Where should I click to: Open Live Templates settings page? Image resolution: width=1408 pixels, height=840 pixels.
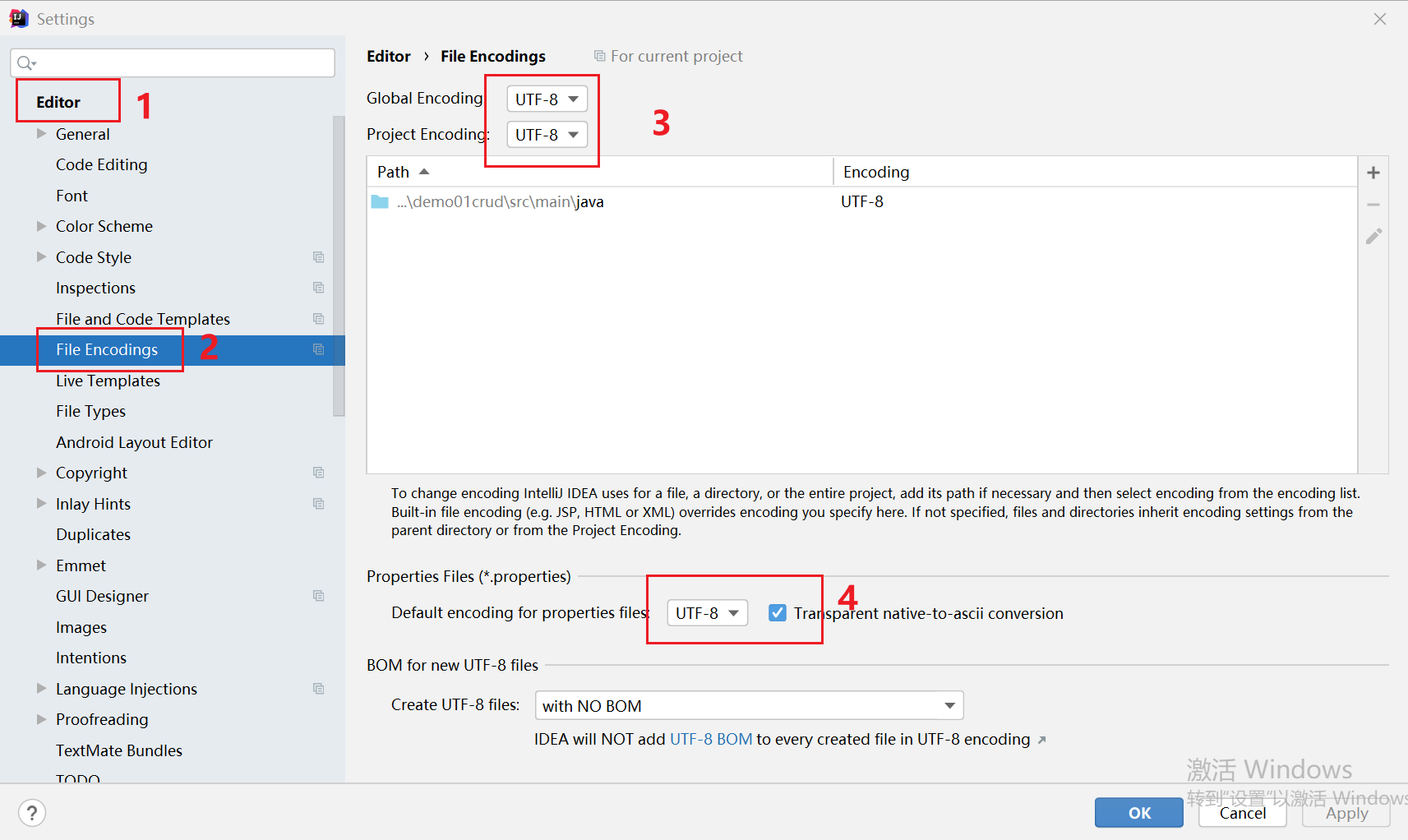pyautogui.click(x=108, y=381)
